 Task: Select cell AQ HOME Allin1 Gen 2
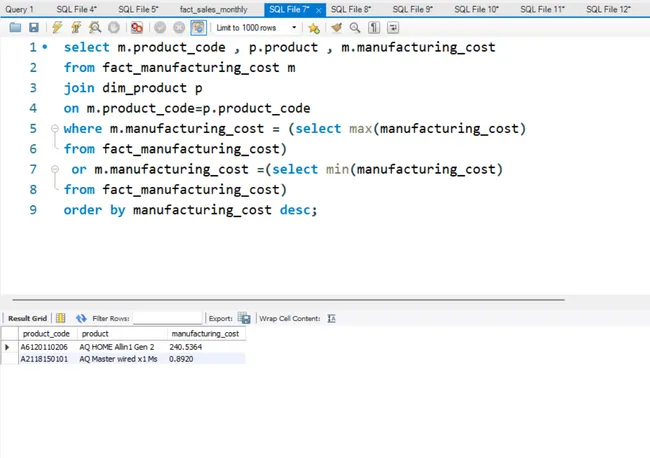point(122,347)
